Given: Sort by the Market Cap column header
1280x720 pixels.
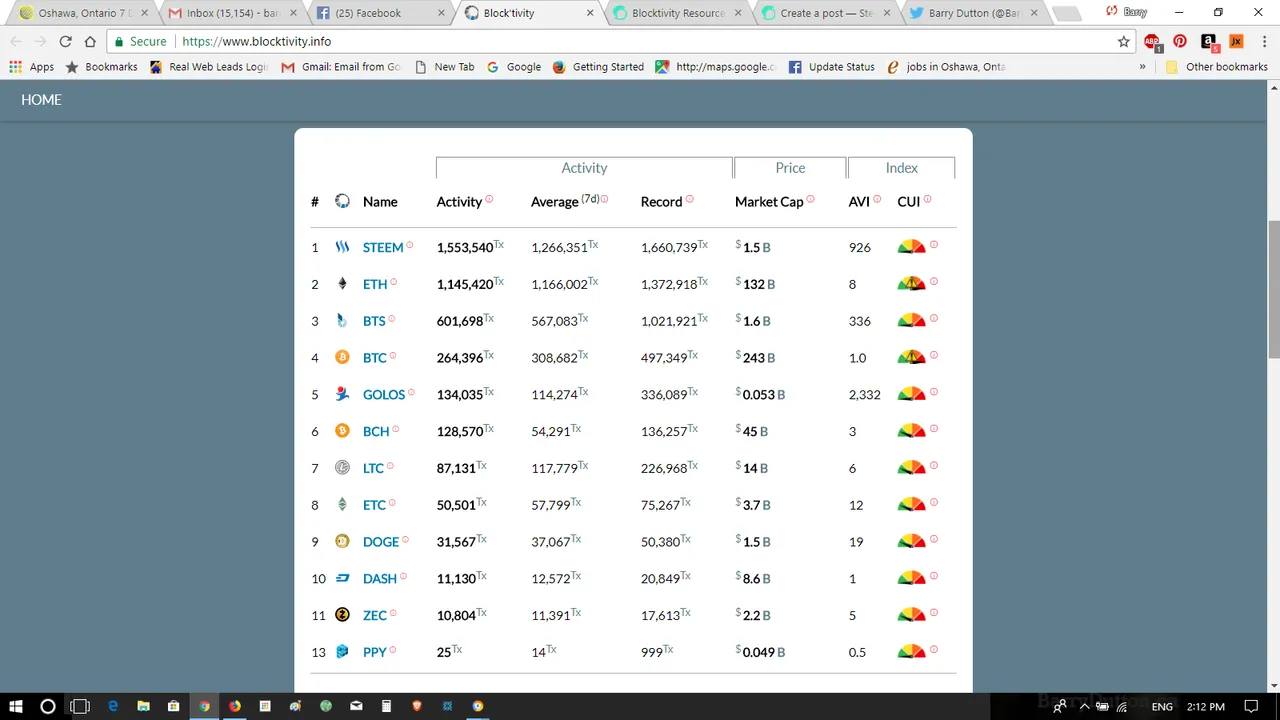Looking at the screenshot, I should [x=769, y=201].
